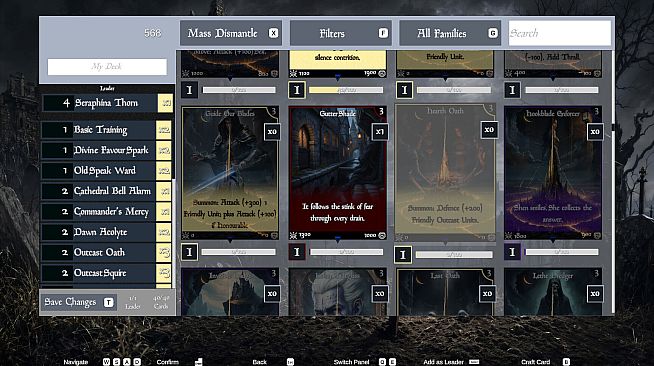Select the Last Oath card
Viewport: 654px width, 366px height.
[445, 292]
